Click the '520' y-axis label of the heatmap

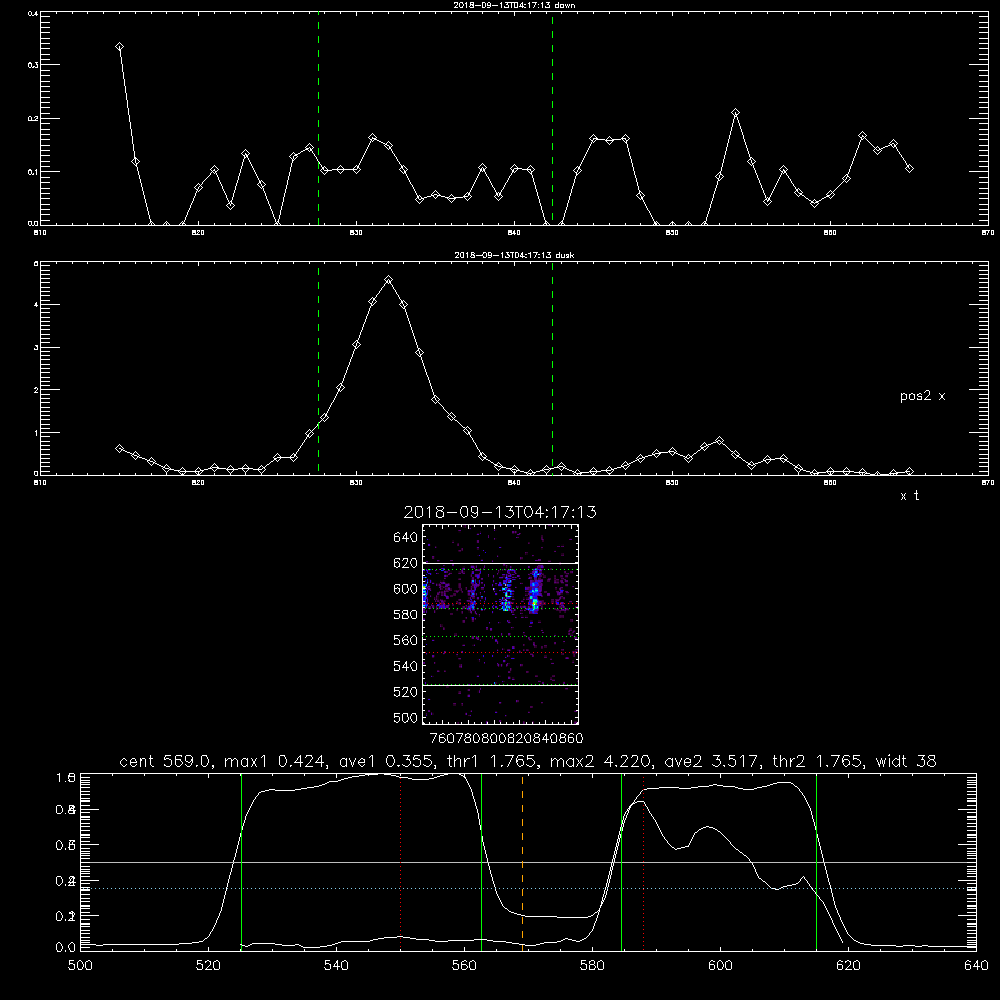[x=405, y=692]
